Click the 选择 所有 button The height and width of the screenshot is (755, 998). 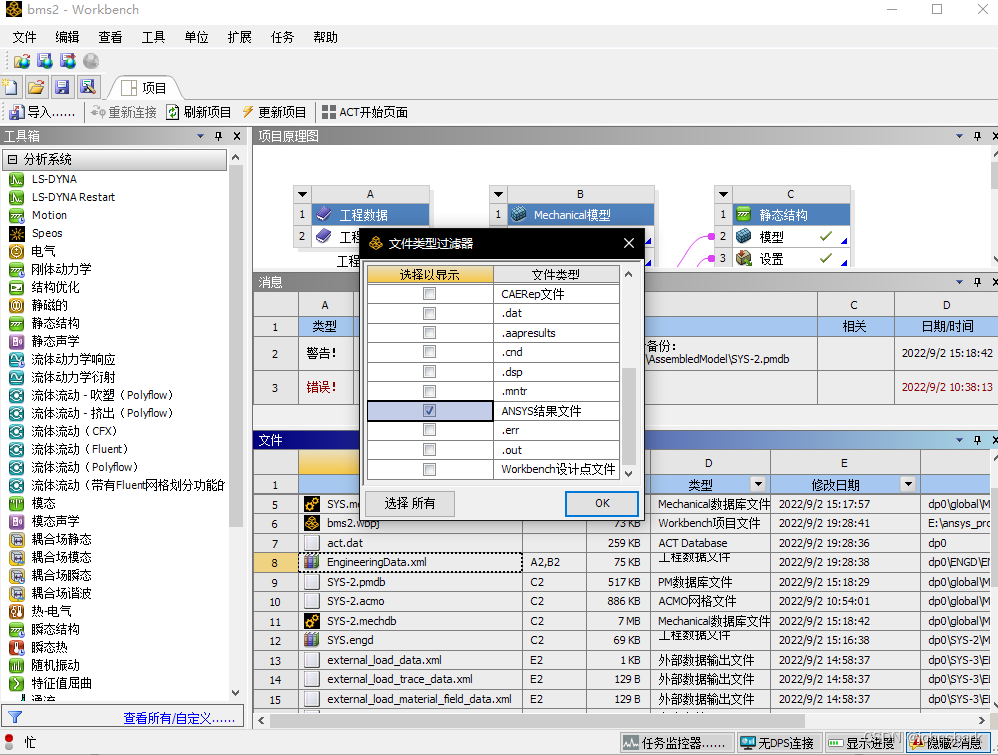coord(410,503)
